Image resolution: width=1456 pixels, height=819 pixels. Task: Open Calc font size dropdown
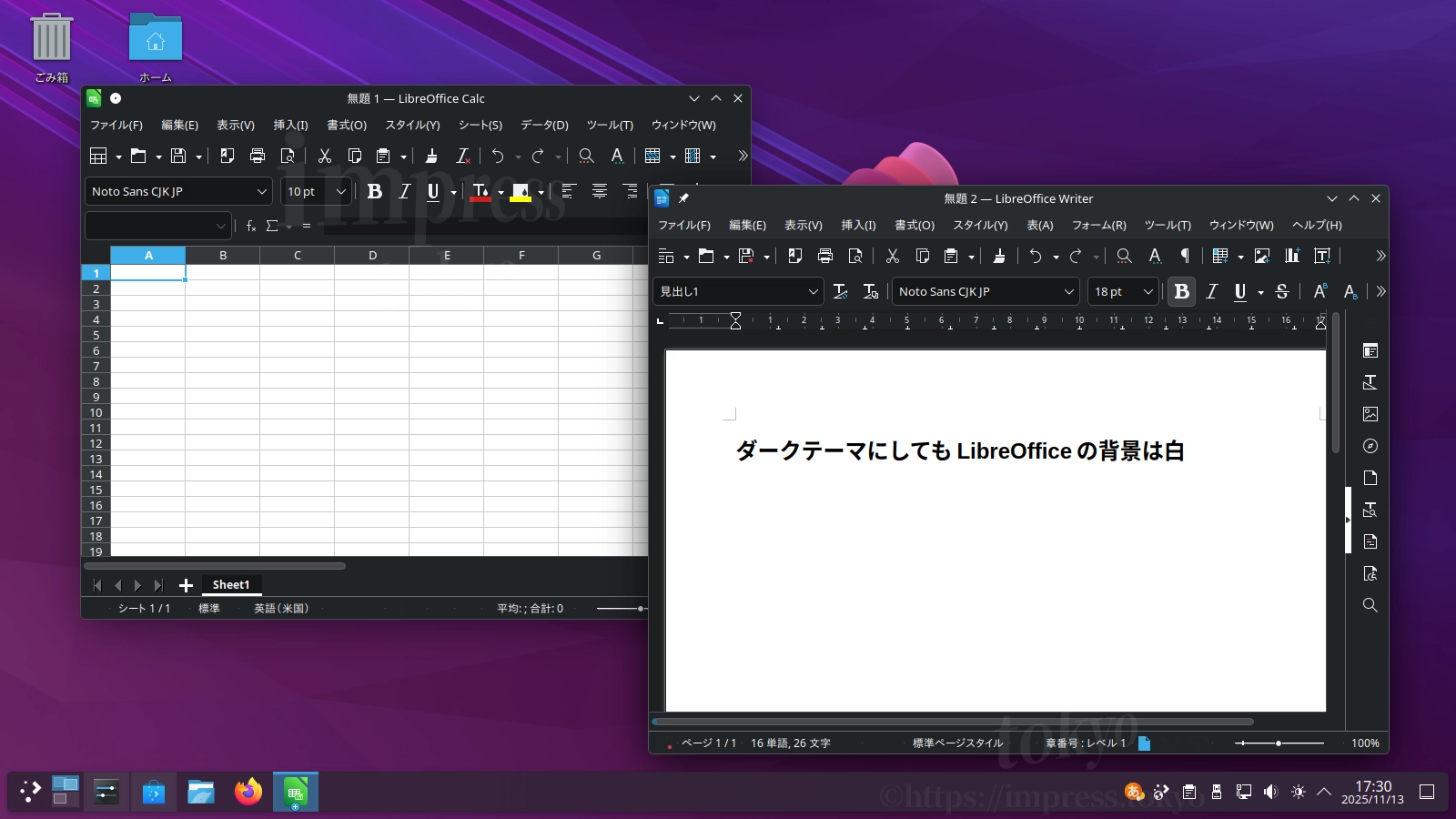(x=340, y=191)
